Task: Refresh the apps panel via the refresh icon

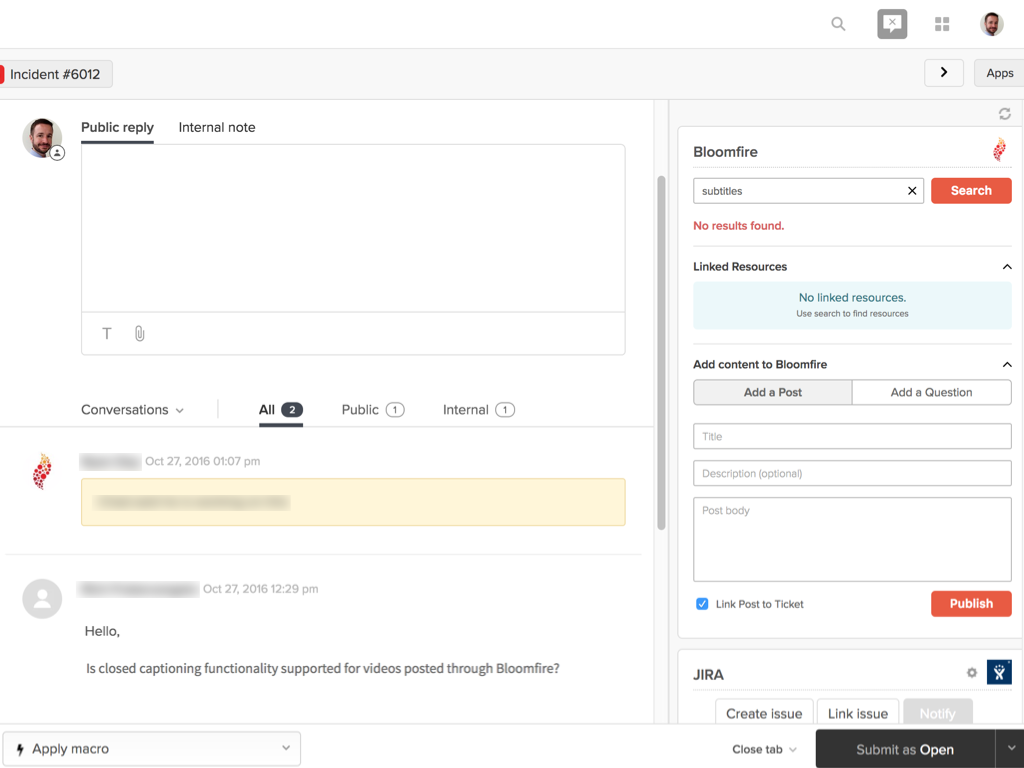Action: click(x=1005, y=113)
